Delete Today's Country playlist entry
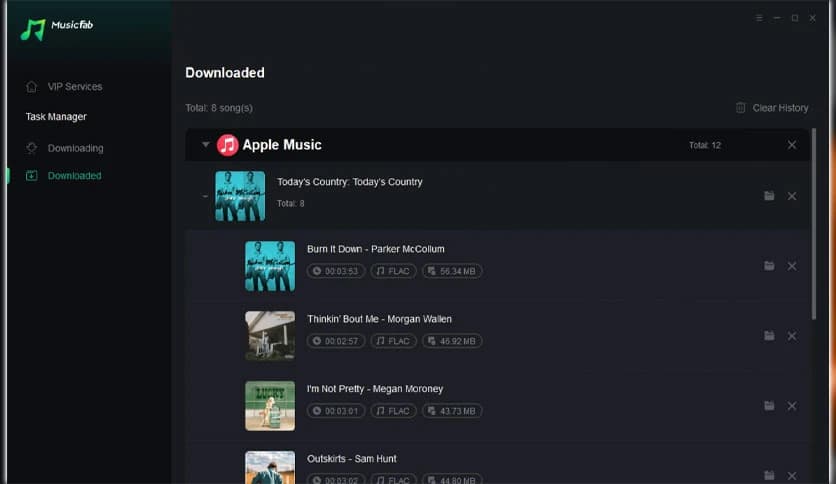Screen dimensions: 836x484 coord(792,196)
